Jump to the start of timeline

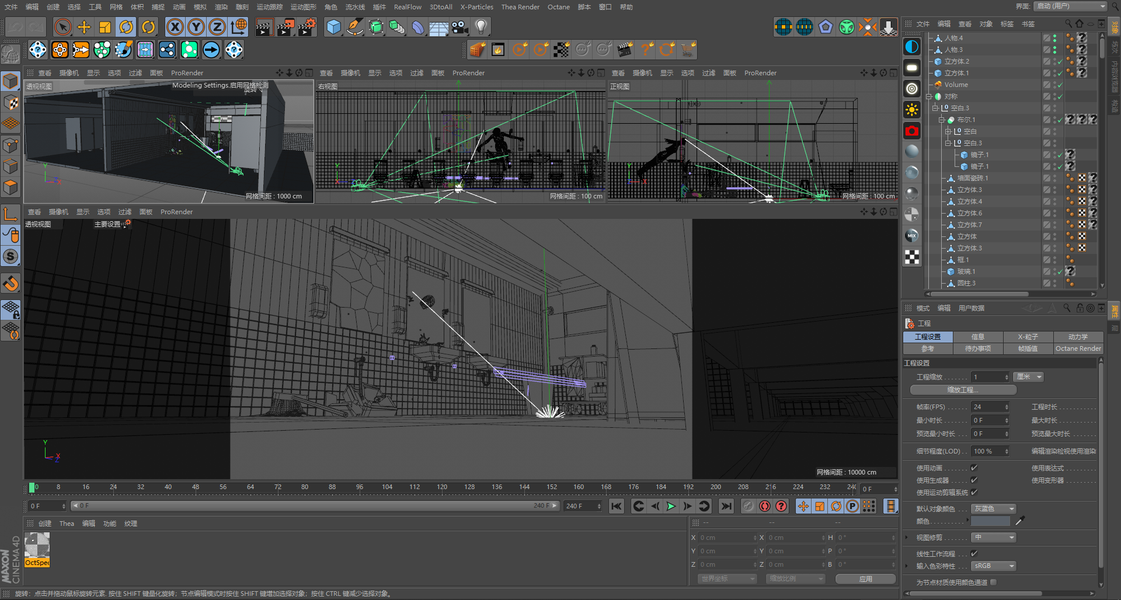point(616,506)
